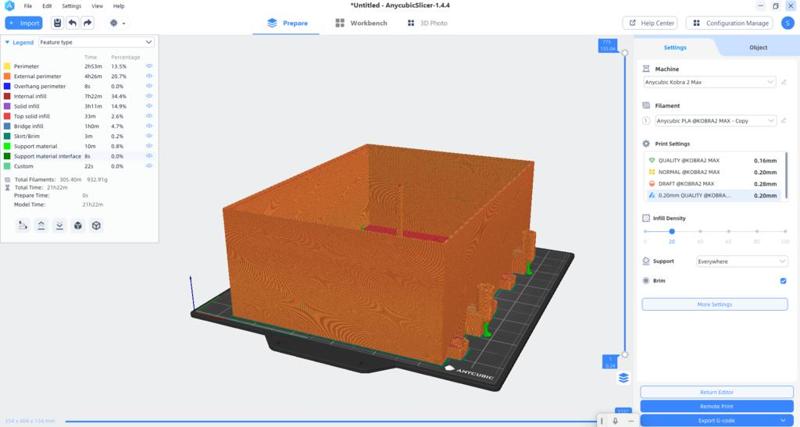Open the Help Center
Image resolution: width=800 pixels, height=427 pixels.
[x=651, y=23]
